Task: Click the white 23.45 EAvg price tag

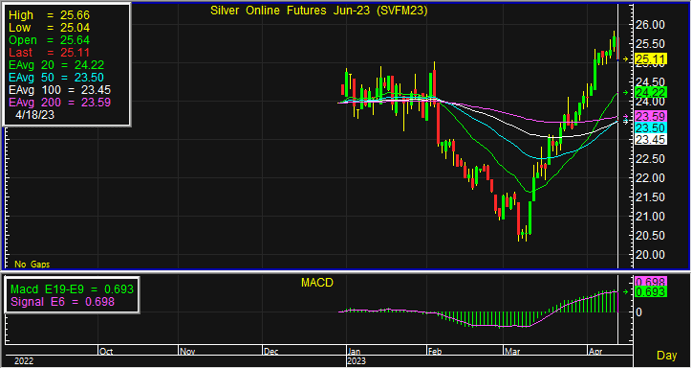Action: [x=651, y=139]
